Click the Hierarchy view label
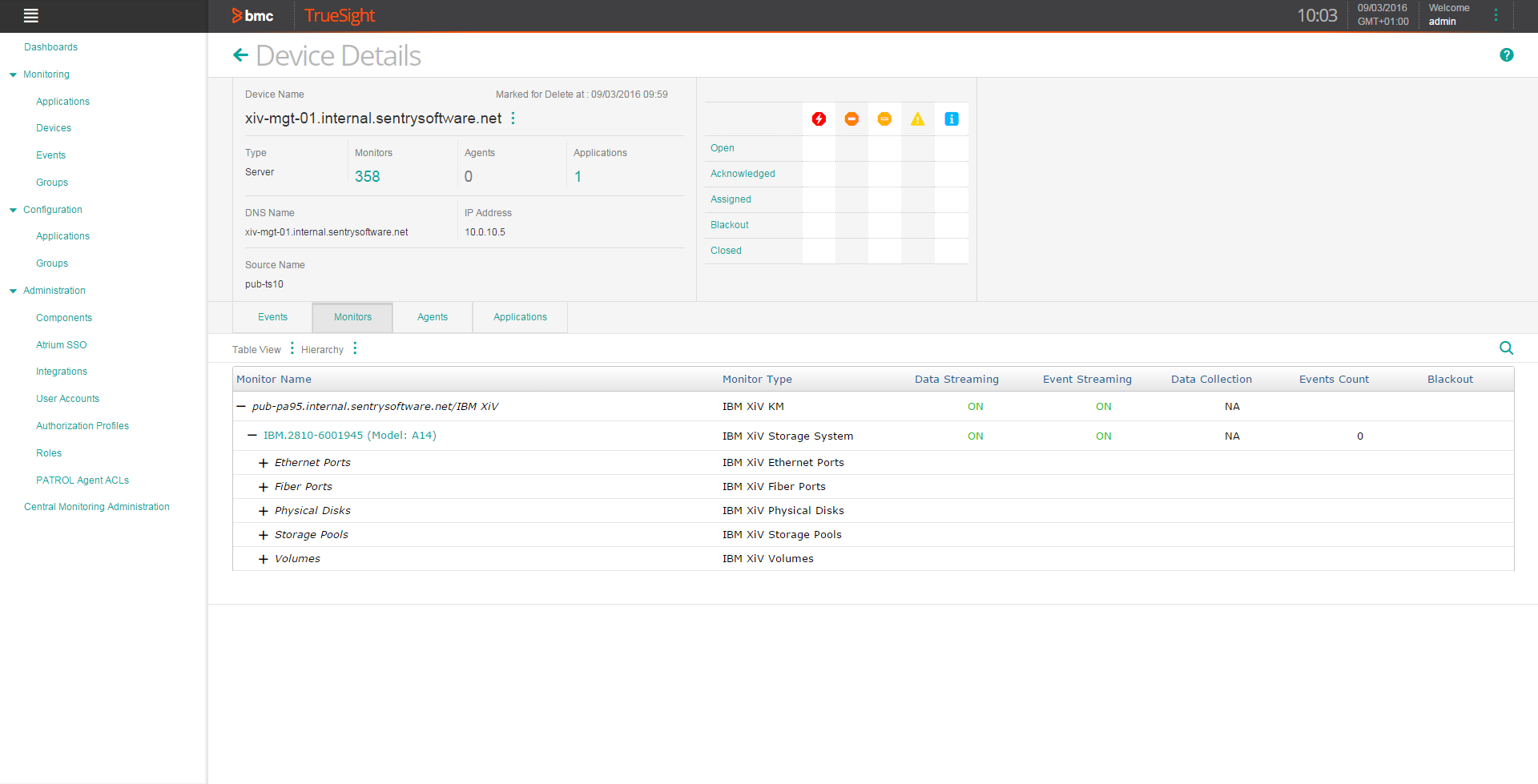Screen dimensions: 1538x784 (322, 350)
